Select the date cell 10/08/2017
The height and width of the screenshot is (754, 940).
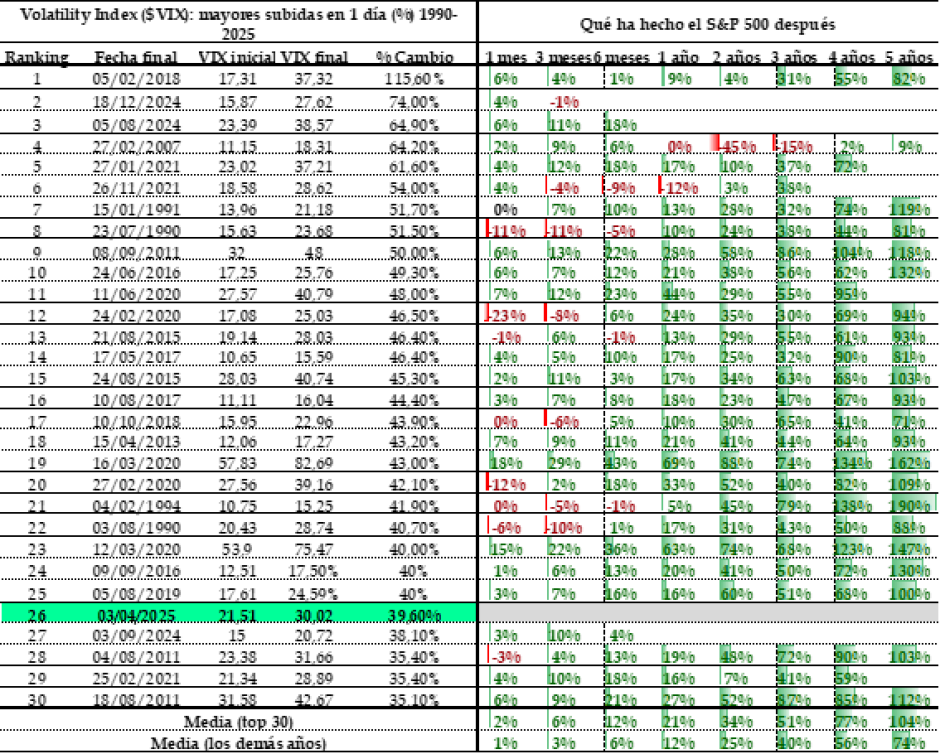click(x=136, y=400)
